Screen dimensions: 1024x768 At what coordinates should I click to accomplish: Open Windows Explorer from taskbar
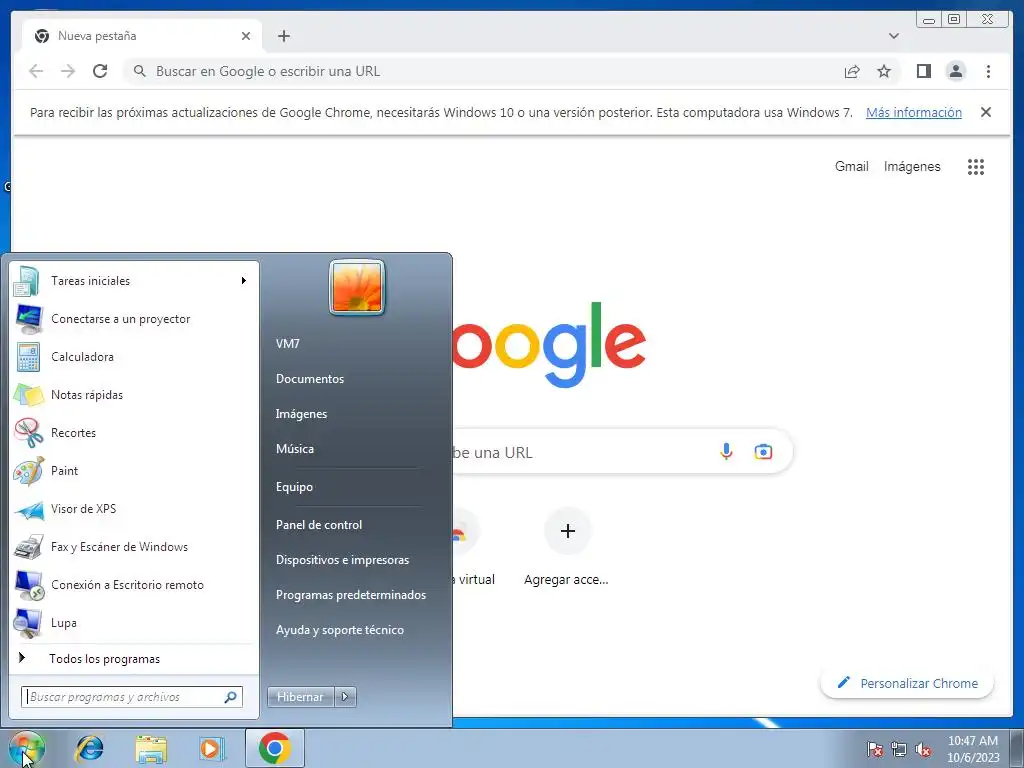(x=151, y=749)
